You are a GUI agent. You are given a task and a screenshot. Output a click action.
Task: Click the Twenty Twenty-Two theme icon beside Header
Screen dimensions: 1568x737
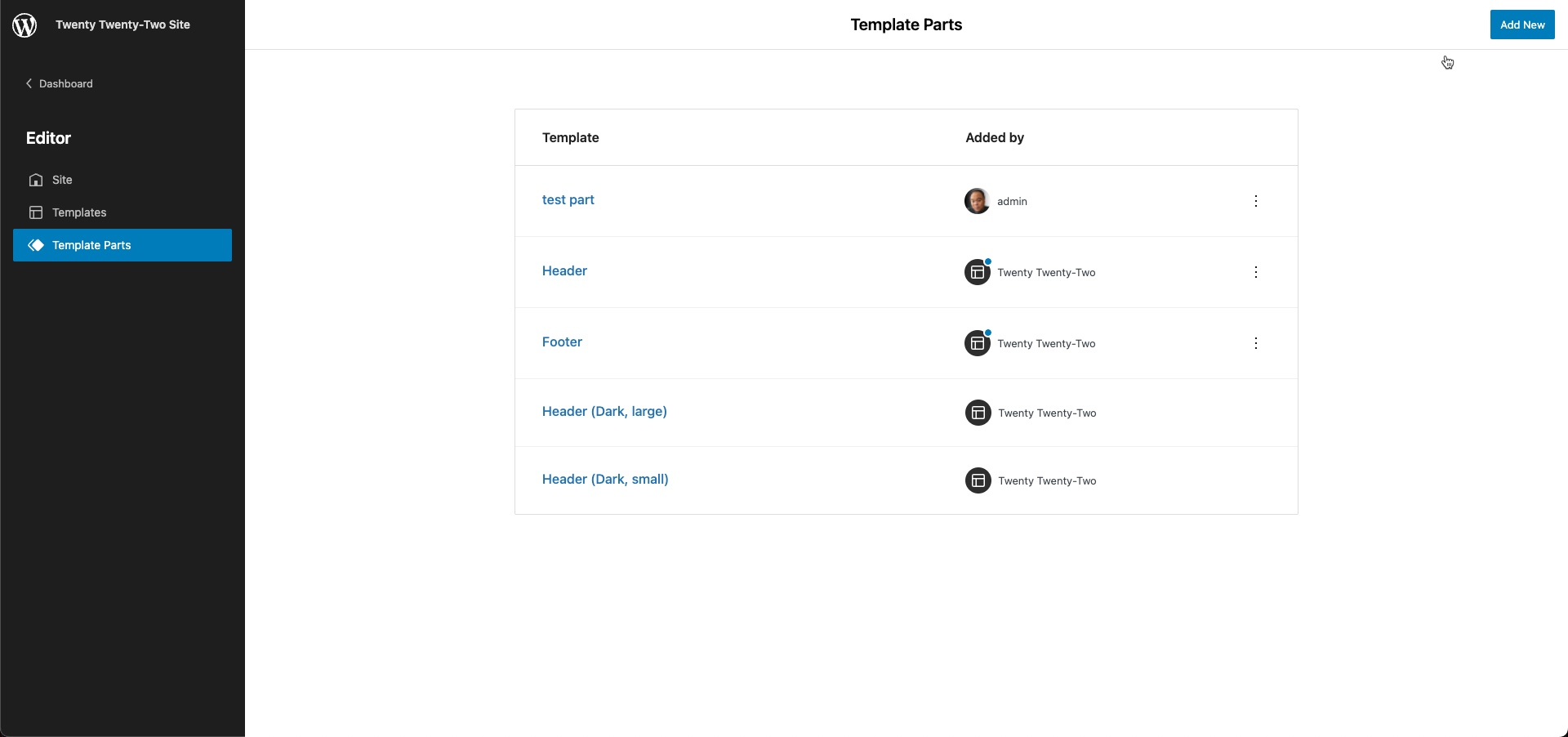pos(978,272)
